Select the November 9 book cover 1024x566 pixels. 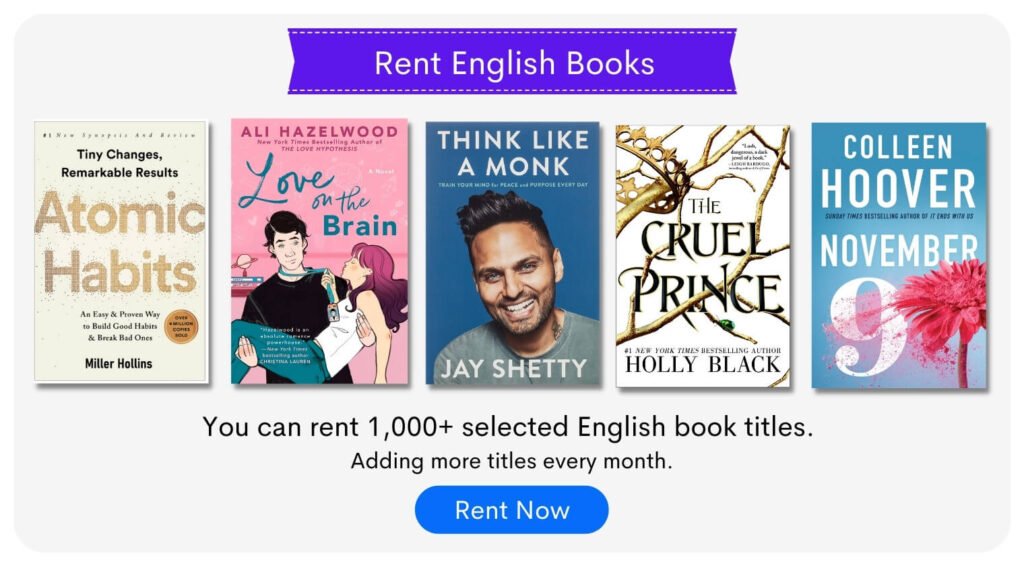tap(899, 255)
